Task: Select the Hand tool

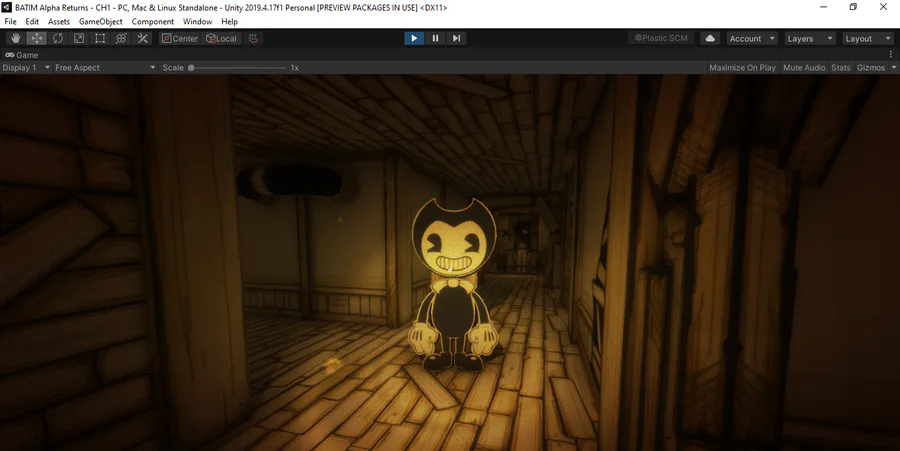Action: tap(15, 38)
